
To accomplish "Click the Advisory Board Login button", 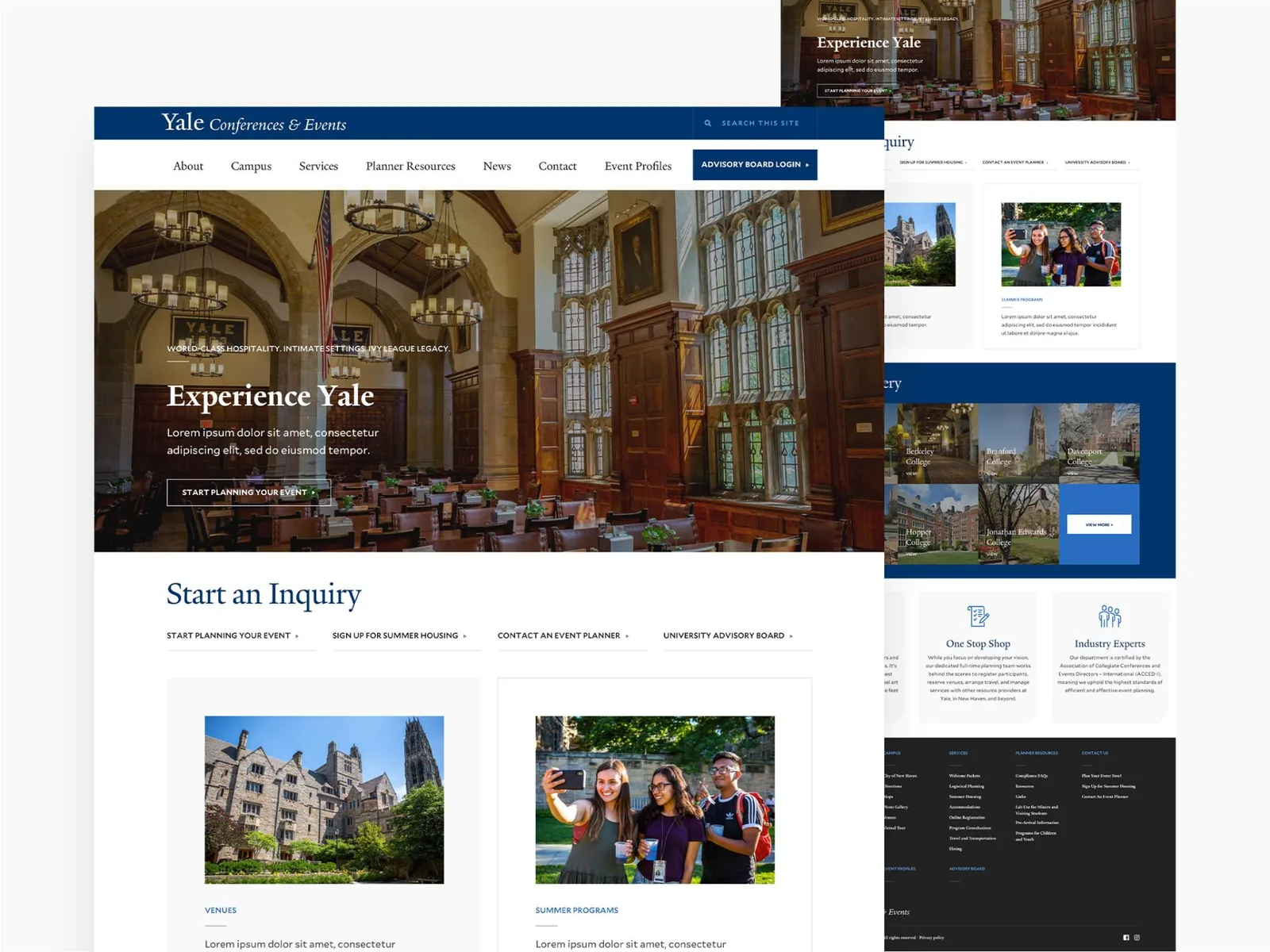I will pos(755,165).
